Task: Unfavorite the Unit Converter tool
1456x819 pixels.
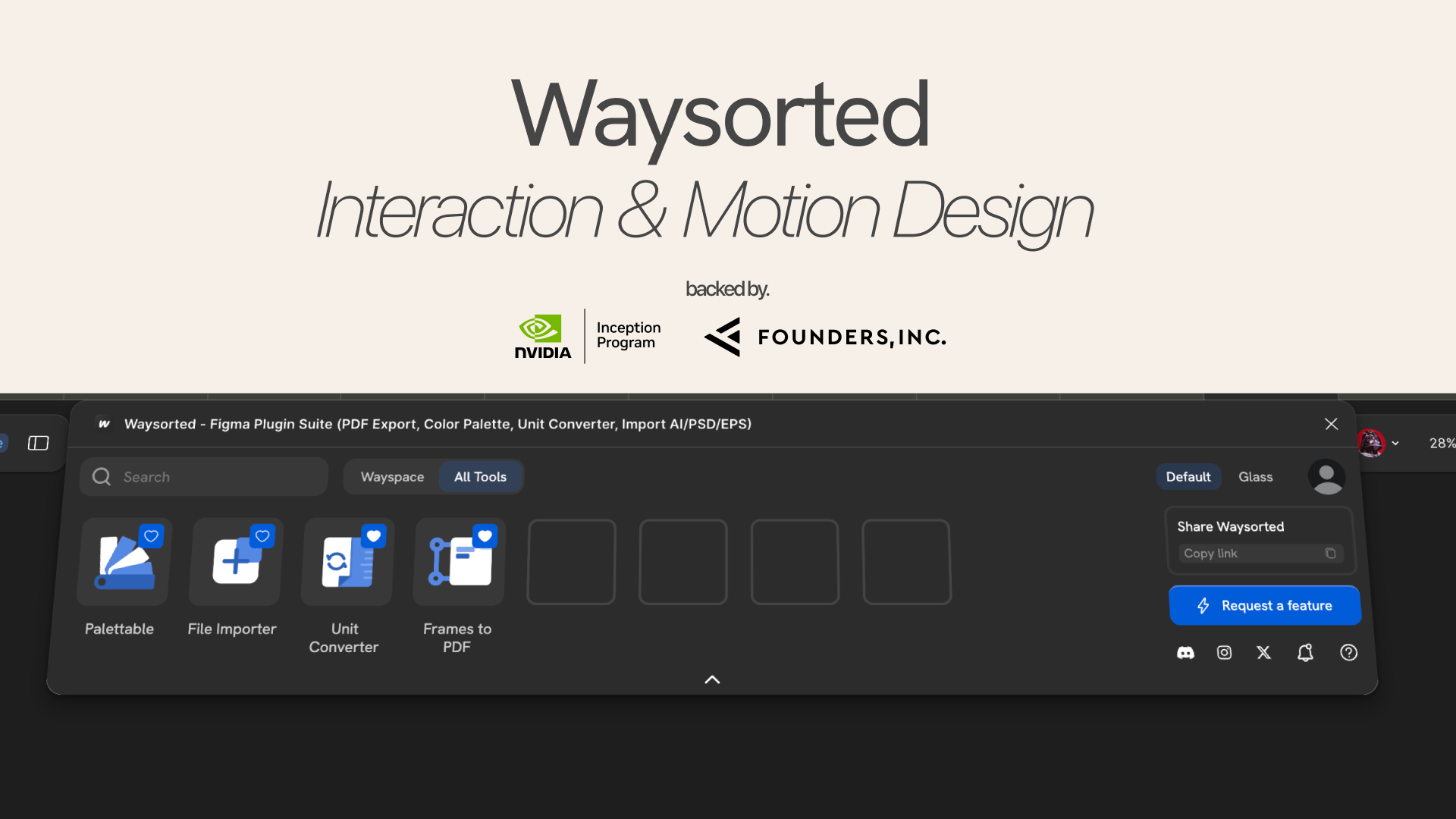Action: [374, 536]
